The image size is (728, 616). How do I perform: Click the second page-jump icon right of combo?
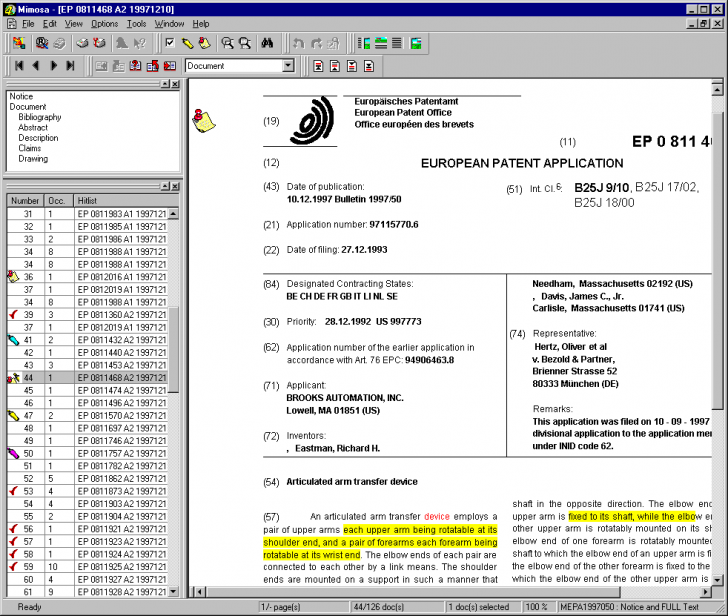pyautogui.click(x=335, y=66)
